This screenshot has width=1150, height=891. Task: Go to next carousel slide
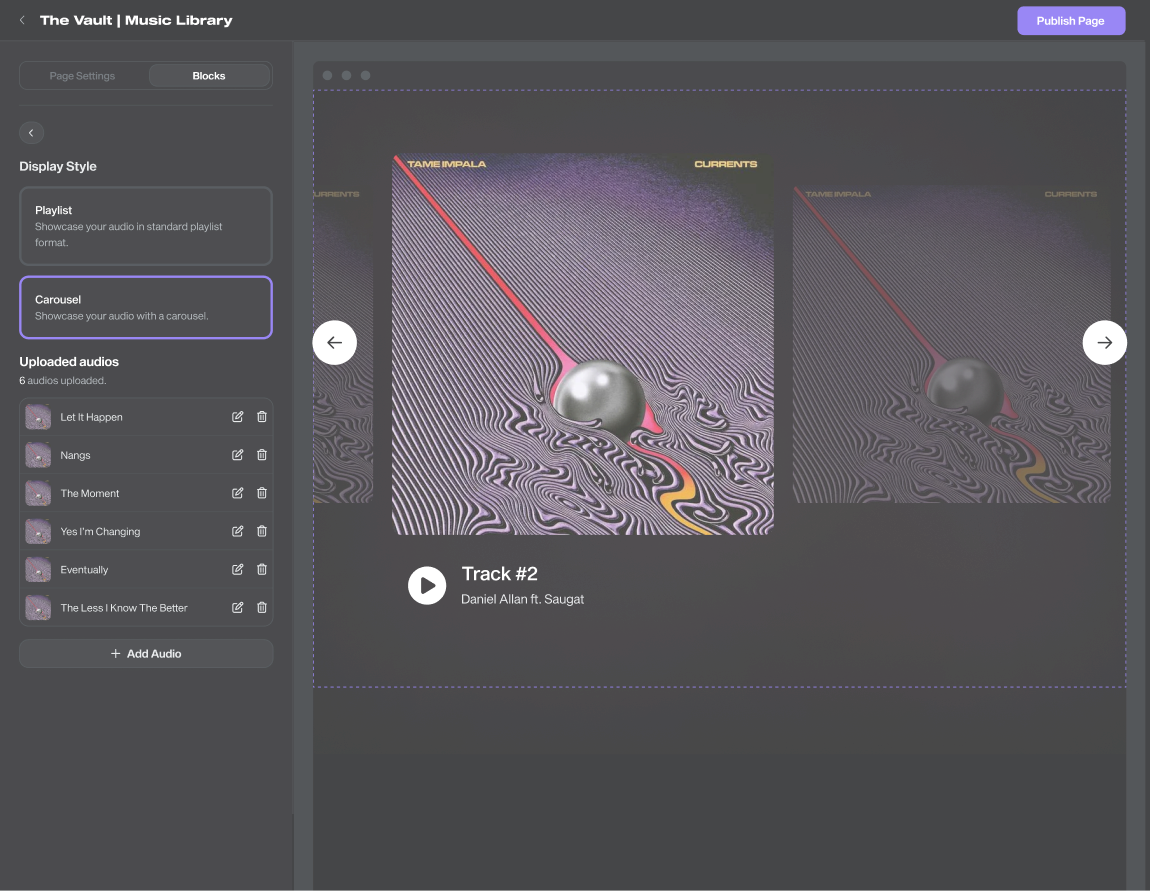[x=1105, y=342]
